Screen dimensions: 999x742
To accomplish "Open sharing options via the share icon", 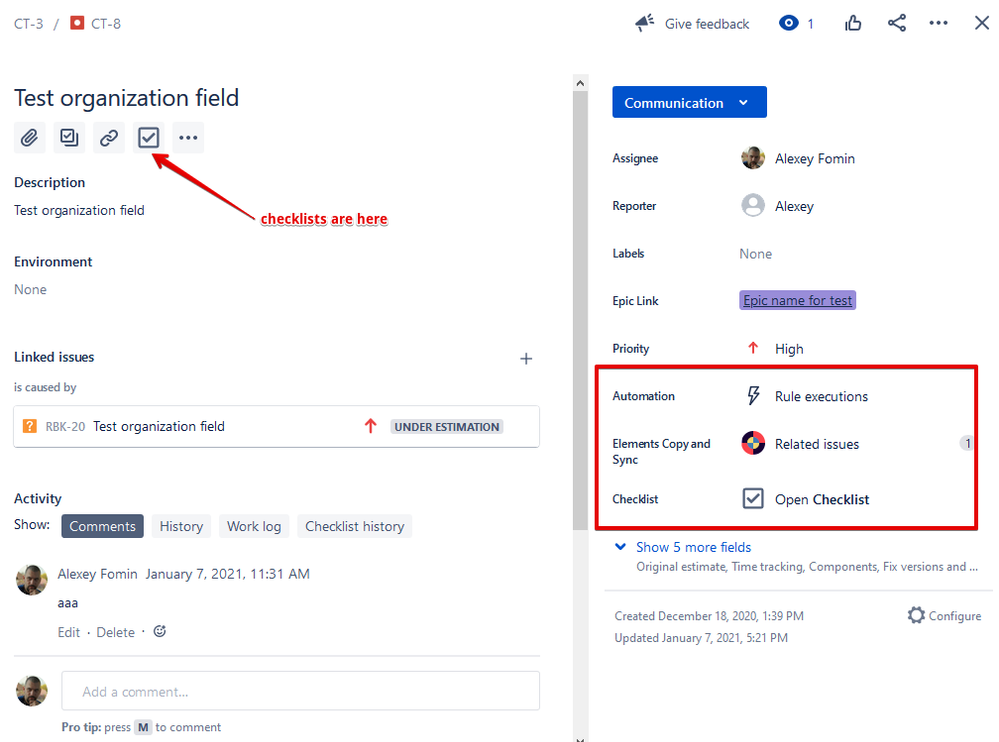I will (x=896, y=23).
